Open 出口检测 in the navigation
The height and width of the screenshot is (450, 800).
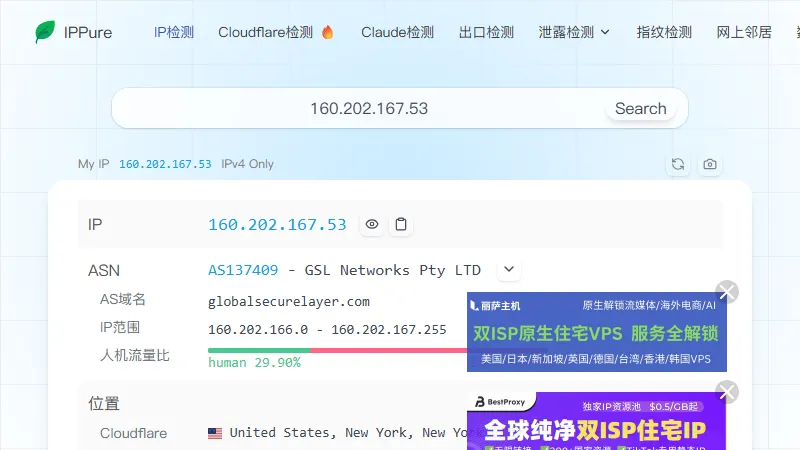[486, 32]
